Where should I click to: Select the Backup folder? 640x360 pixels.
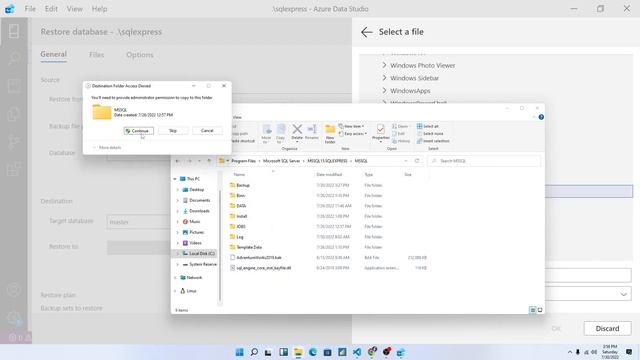click(243, 185)
